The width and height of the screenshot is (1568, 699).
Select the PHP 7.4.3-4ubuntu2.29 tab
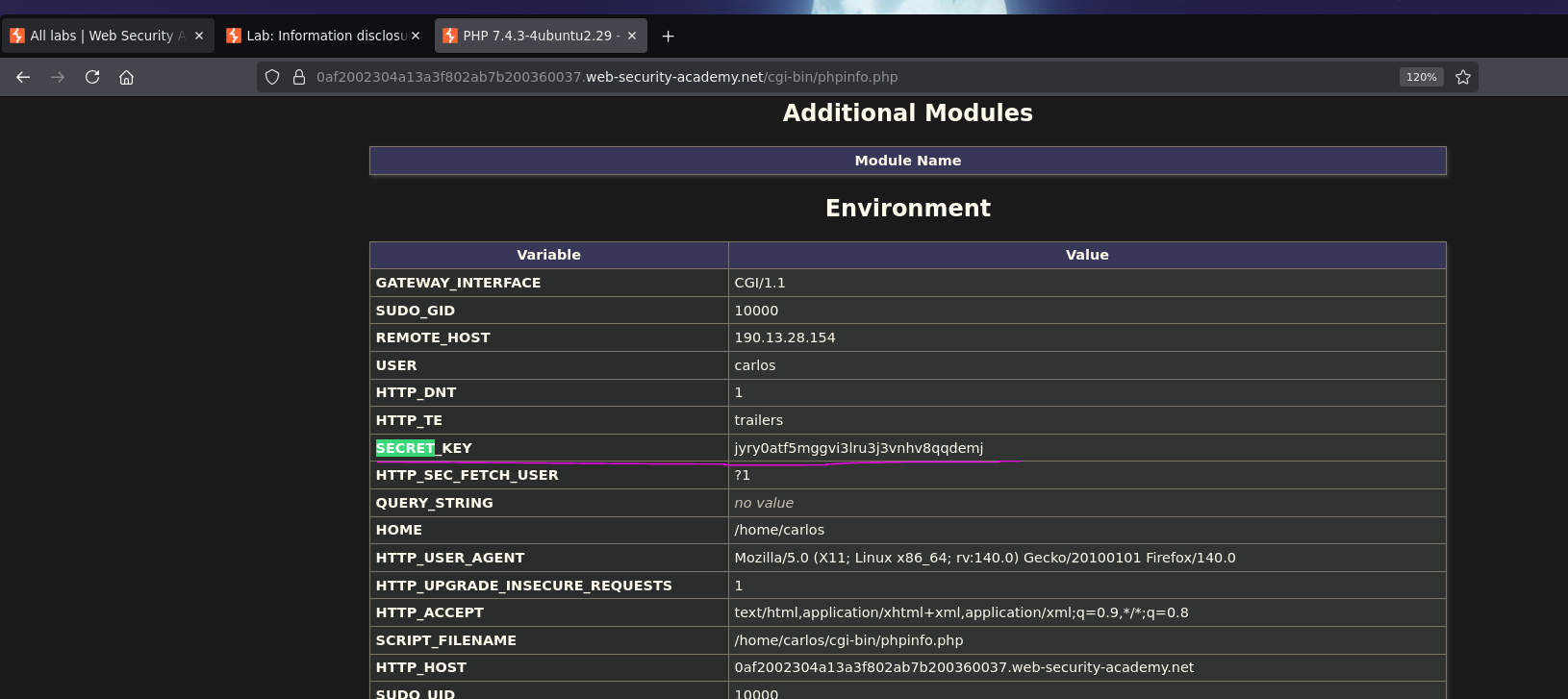(540, 36)
